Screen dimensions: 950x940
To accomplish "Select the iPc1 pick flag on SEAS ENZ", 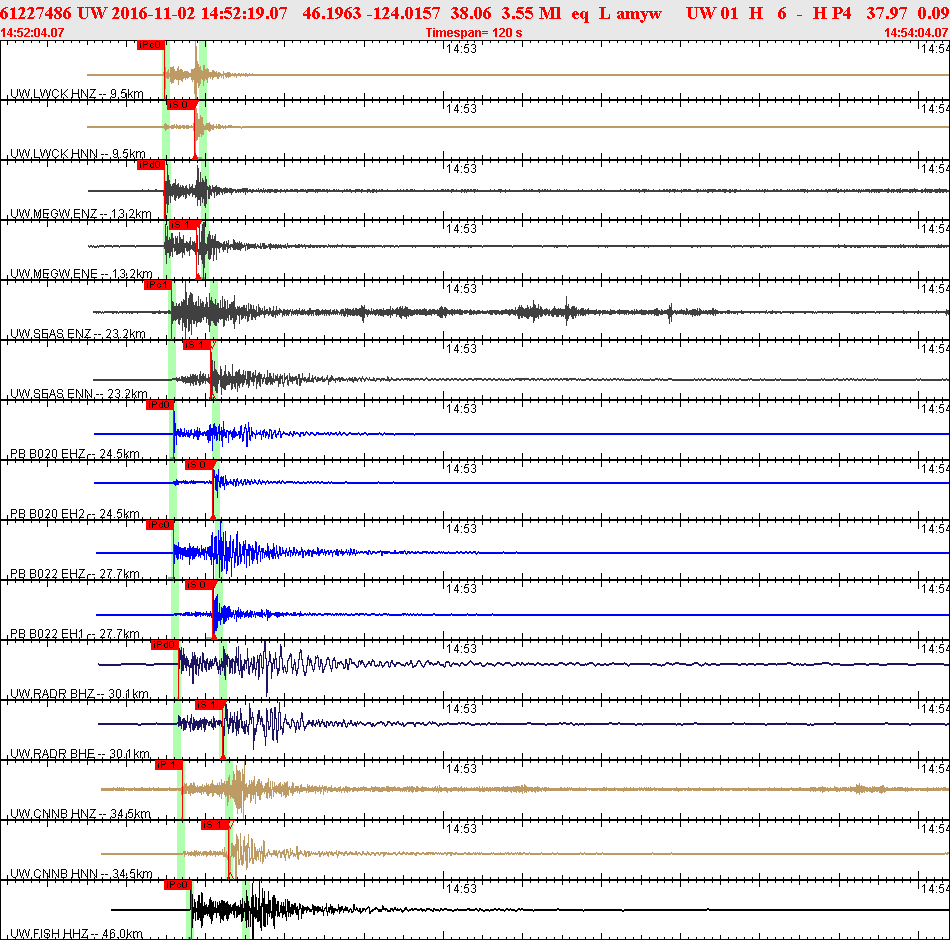I will pos(158,285).
